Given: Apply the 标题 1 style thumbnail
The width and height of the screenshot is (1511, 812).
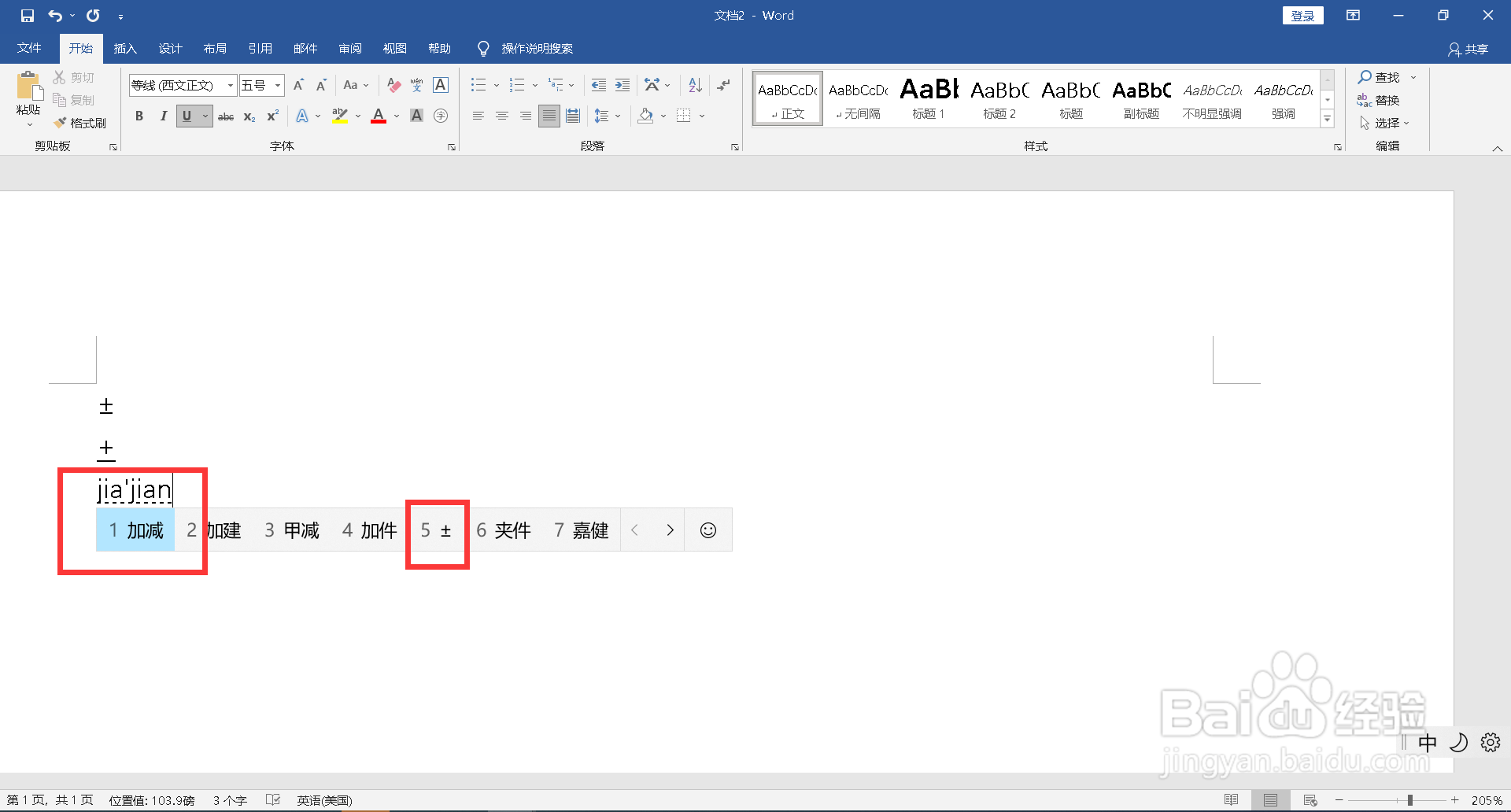Looking at the screenshot, I should click(929, 98).
